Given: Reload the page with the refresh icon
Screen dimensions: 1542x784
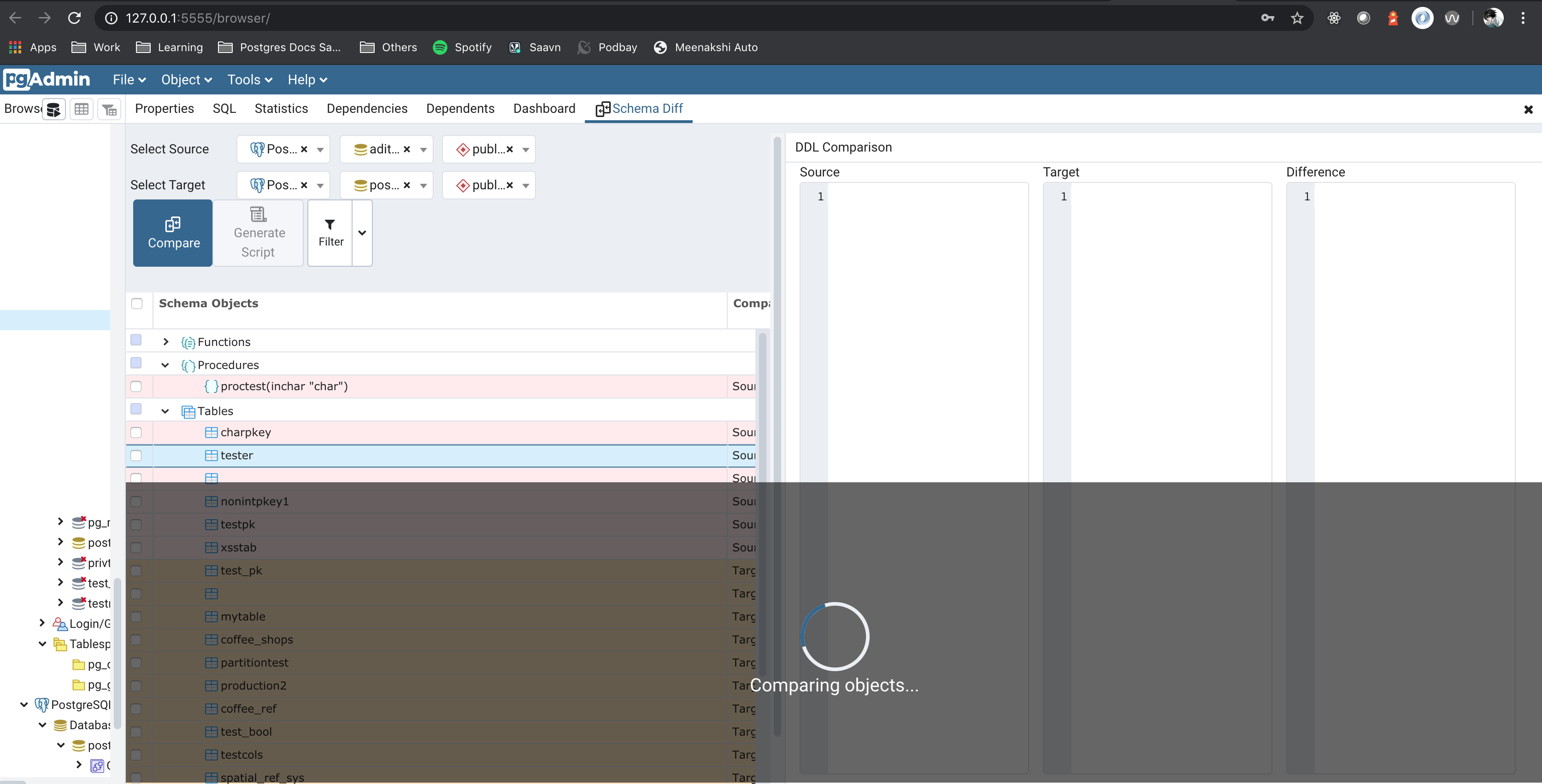Looking at the screenshot, I should 74,18.
